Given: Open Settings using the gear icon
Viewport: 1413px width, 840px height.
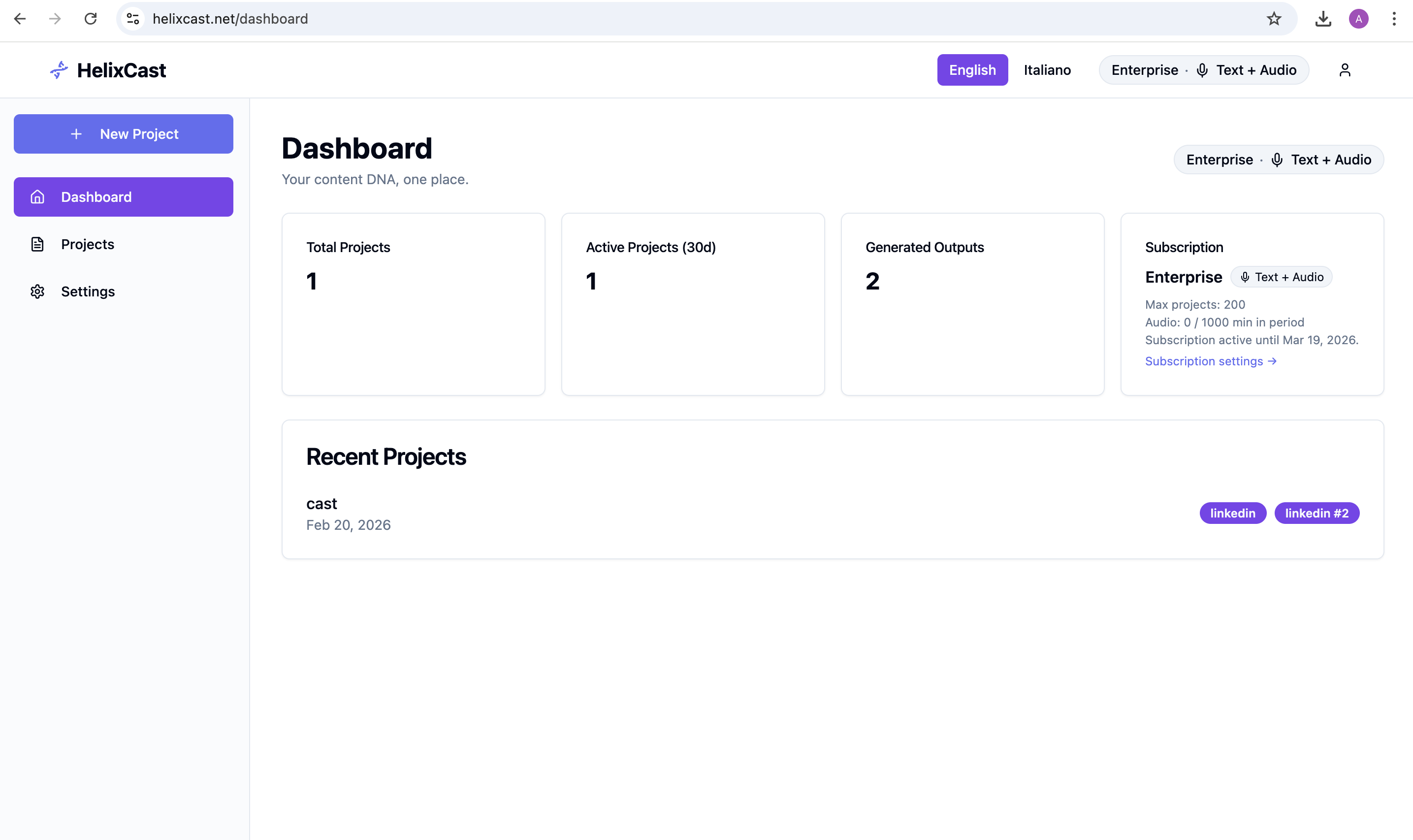Looking at the screenshot, I should tap(36, 291).
